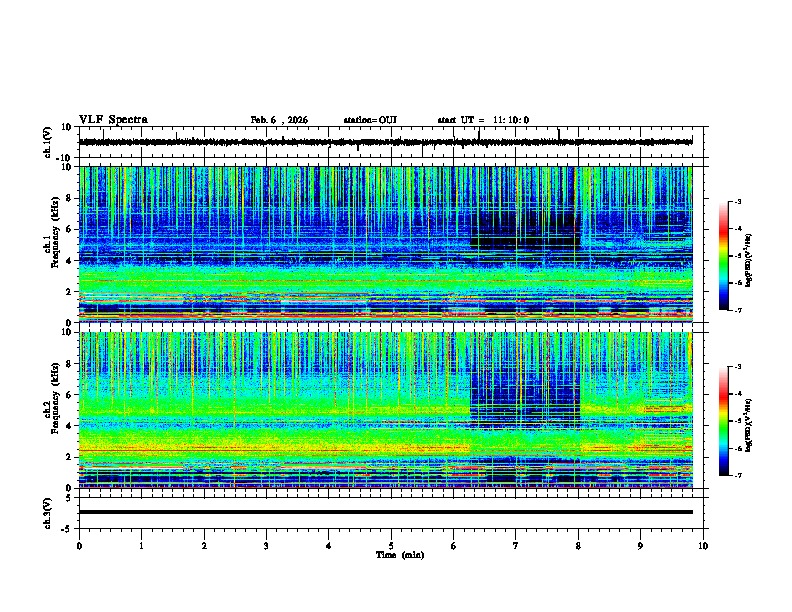Click the "-5" tick label of ch.3 axis
This screenshot has height=612, width=792.
click(68, 529)
